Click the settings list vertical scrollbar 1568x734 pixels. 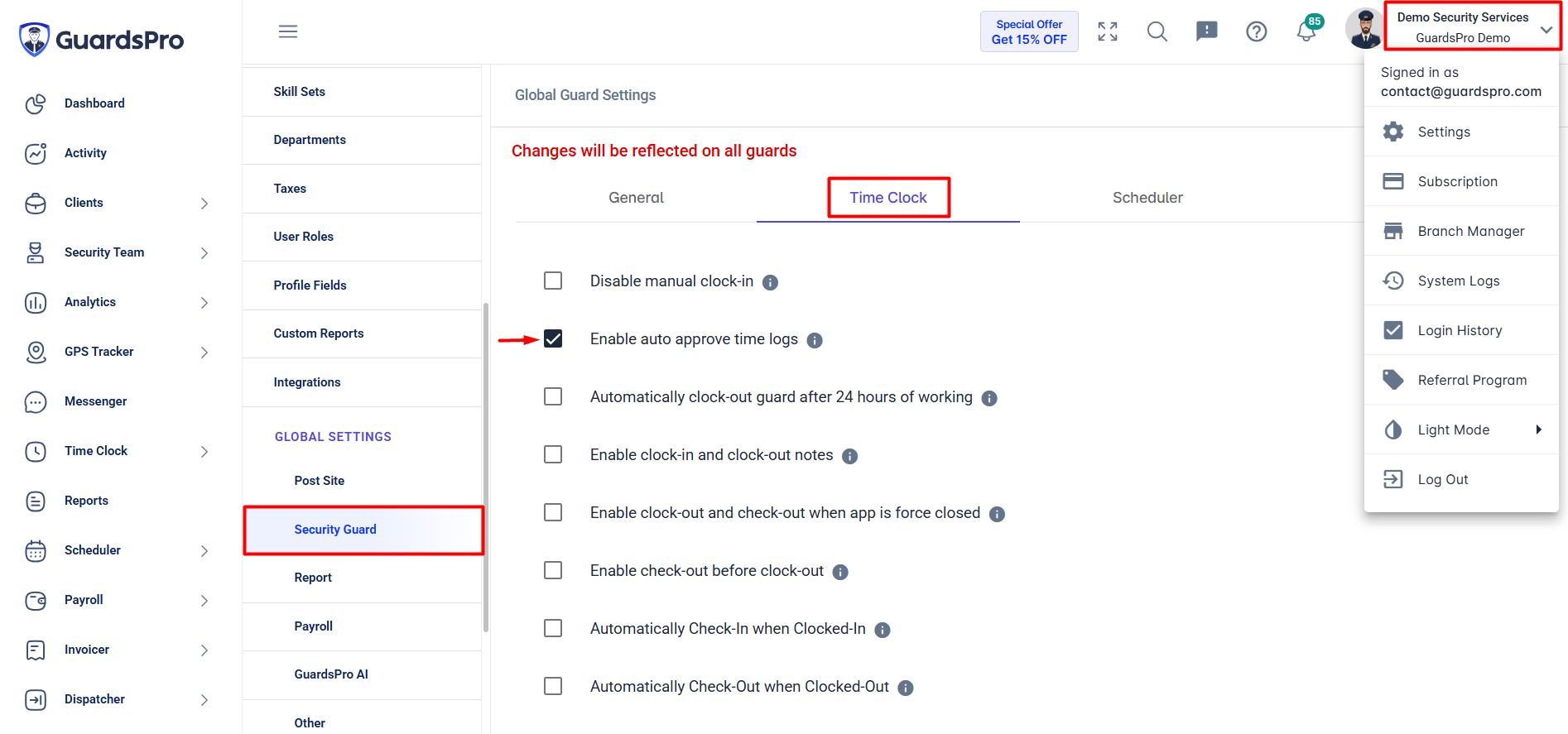486,468
